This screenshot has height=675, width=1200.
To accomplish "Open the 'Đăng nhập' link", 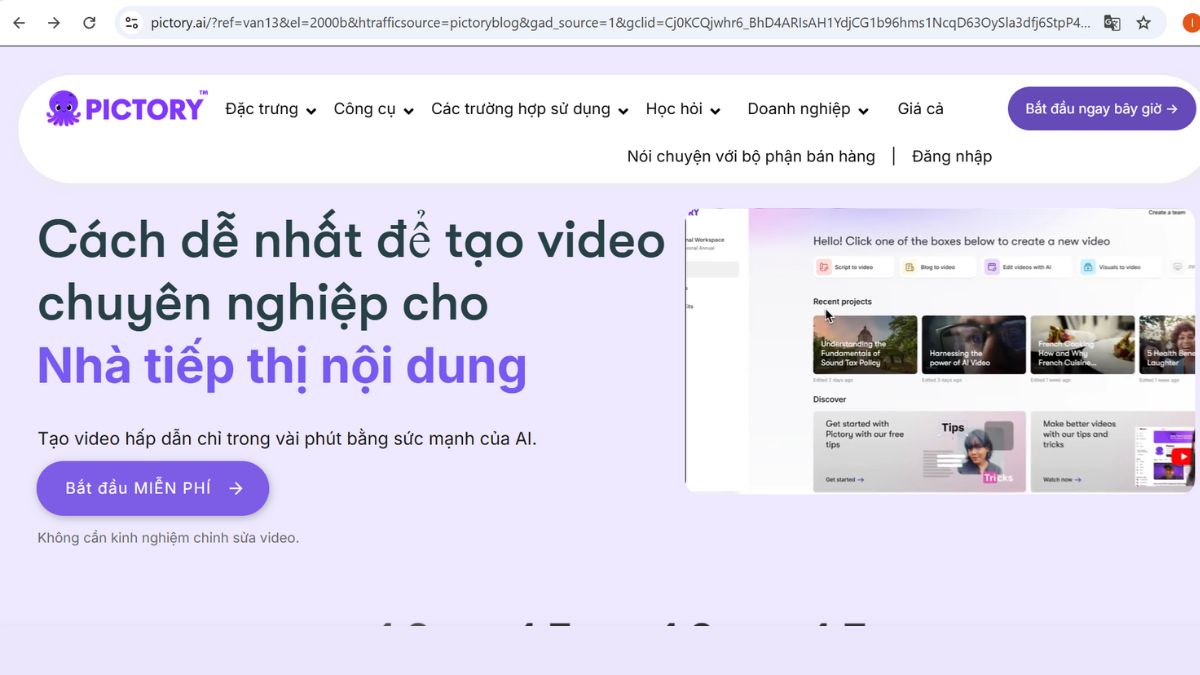I will tap(951, 156).
